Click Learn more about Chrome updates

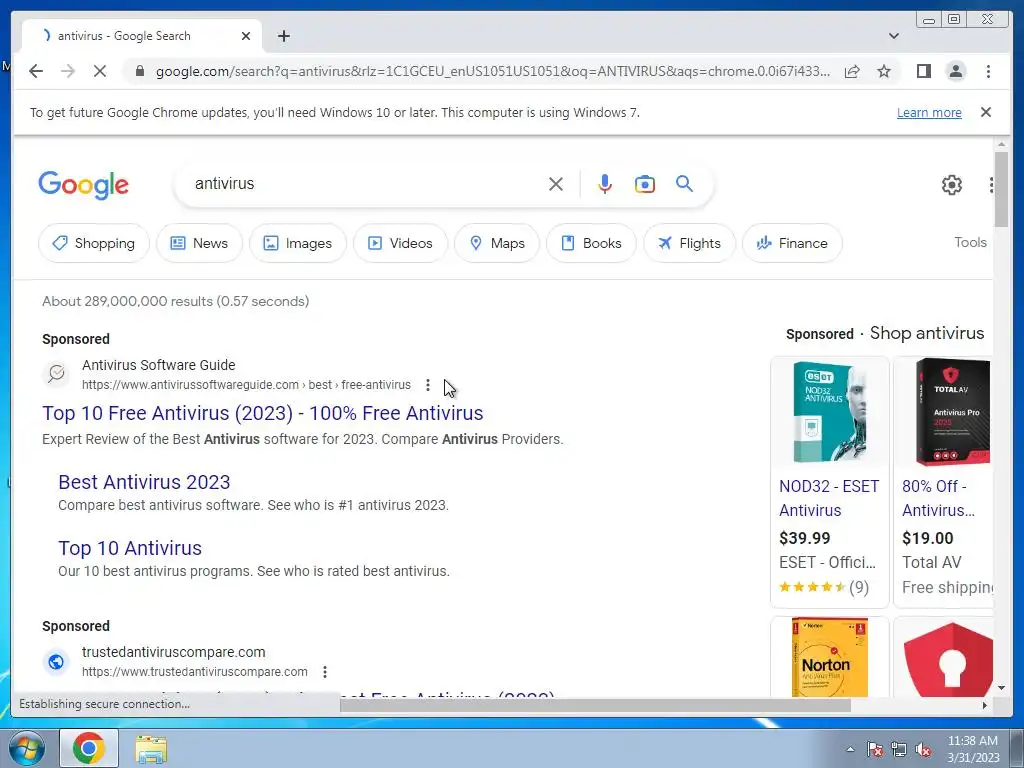[x=929, y=112]
